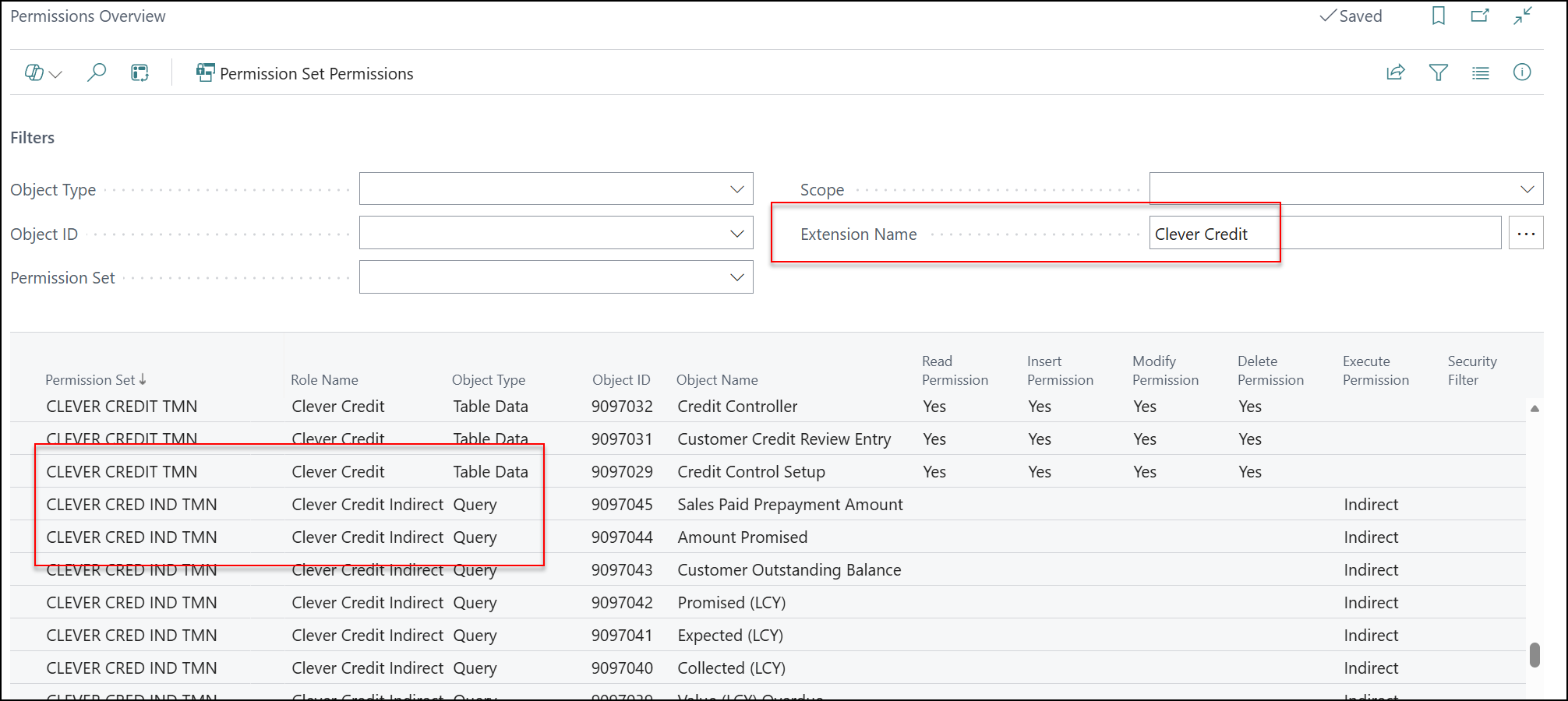Click Read Permission Yes for Credit Controller
This screenshot has width=1568, height=701.
click(x=934, y=406)
